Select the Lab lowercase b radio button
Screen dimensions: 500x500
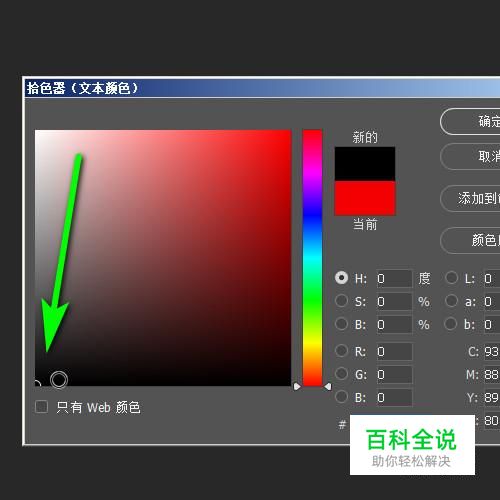(x=451, y=323)
